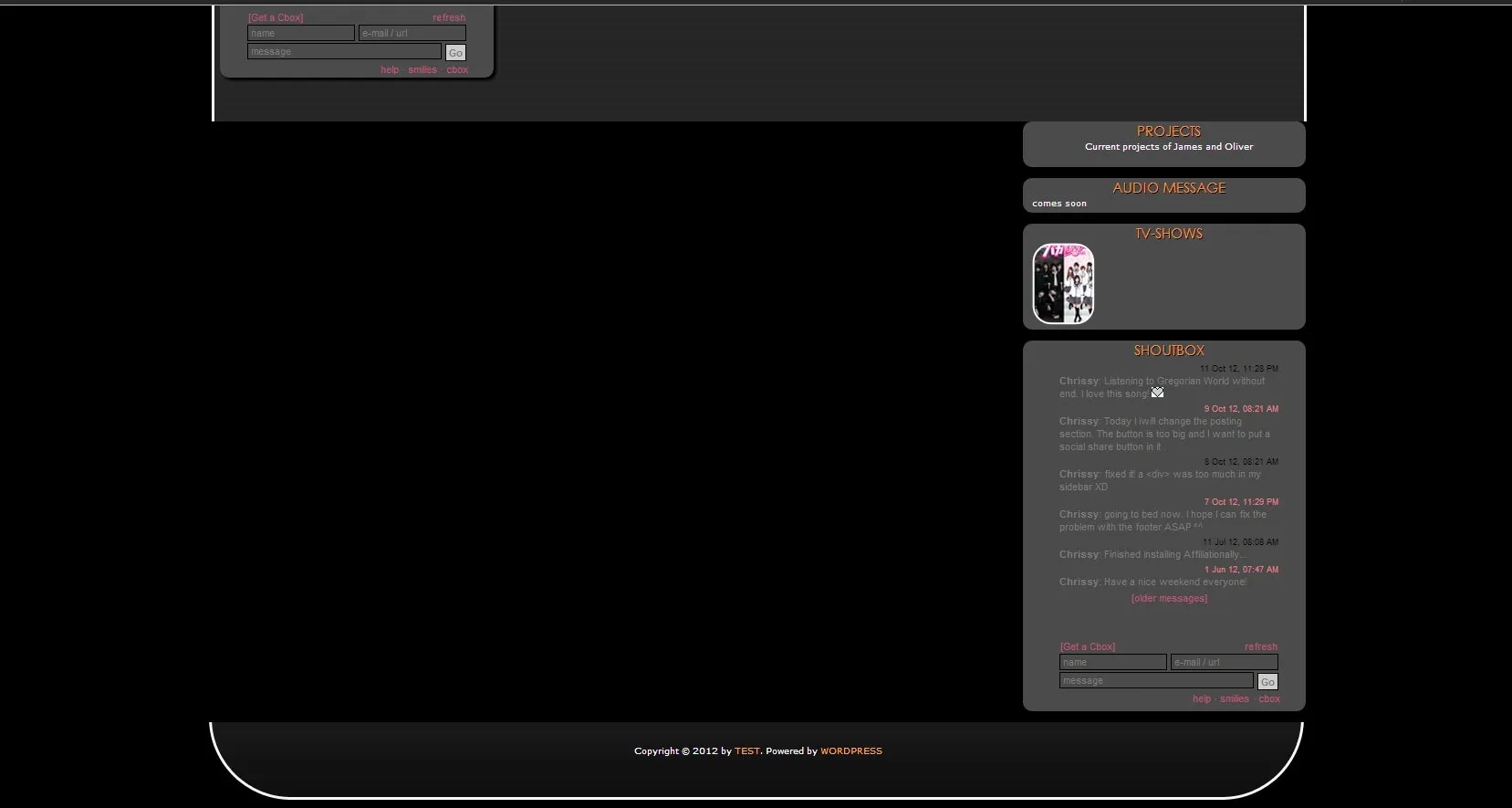Viewport: 1512px width, 808px height.
Task: Open the [older messages] link
Action: [1169, 599]
